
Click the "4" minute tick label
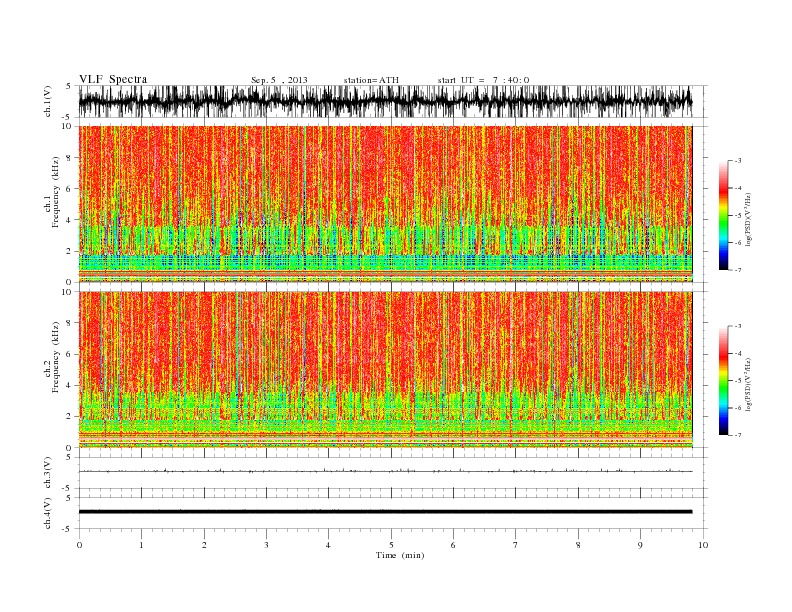pos(328,545)
